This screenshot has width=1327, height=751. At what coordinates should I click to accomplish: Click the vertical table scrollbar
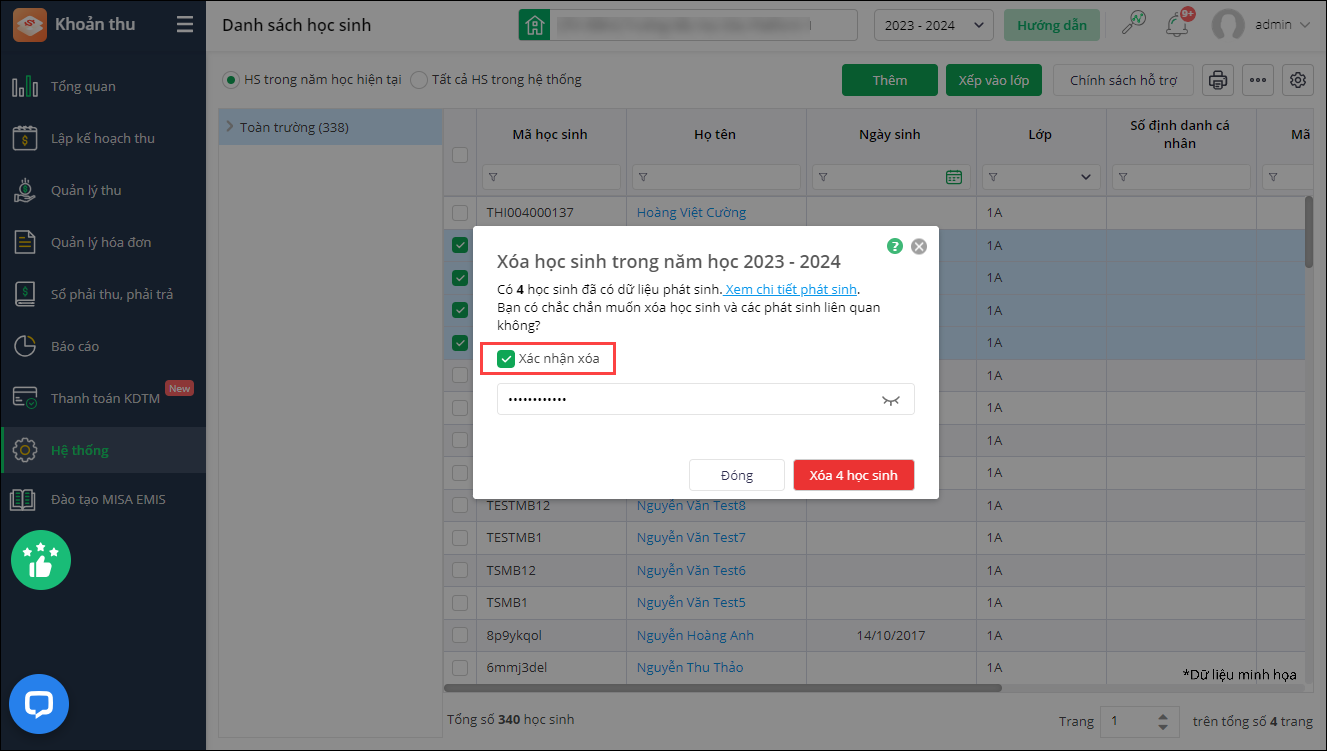[1307, 232]
